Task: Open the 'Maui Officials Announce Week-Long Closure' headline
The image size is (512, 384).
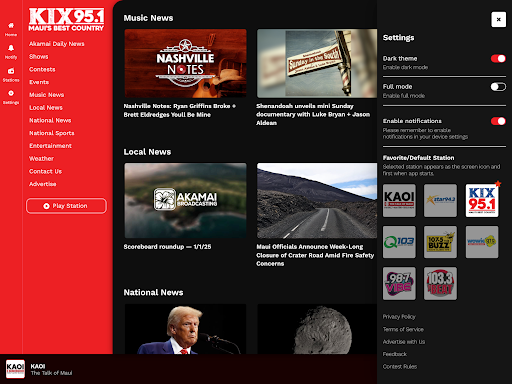Action: tap(315, 255)
